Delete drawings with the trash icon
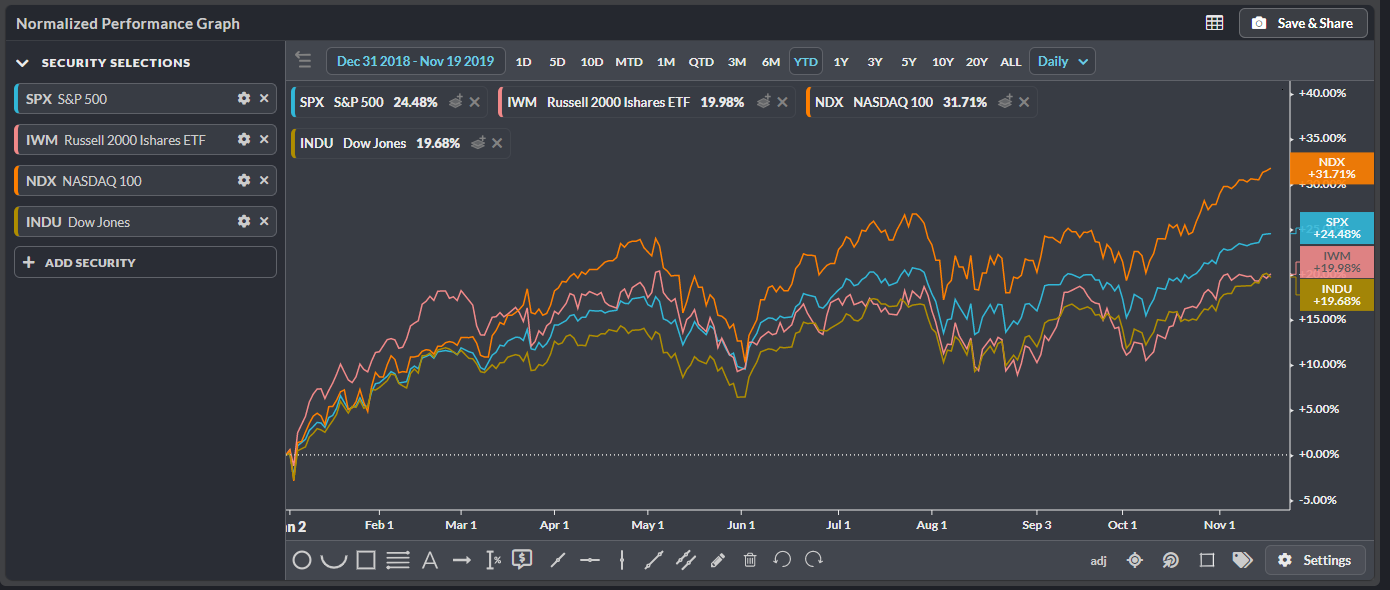This screenshot has width=1390, height=590. pyautogui.click(x=750, y=560)
